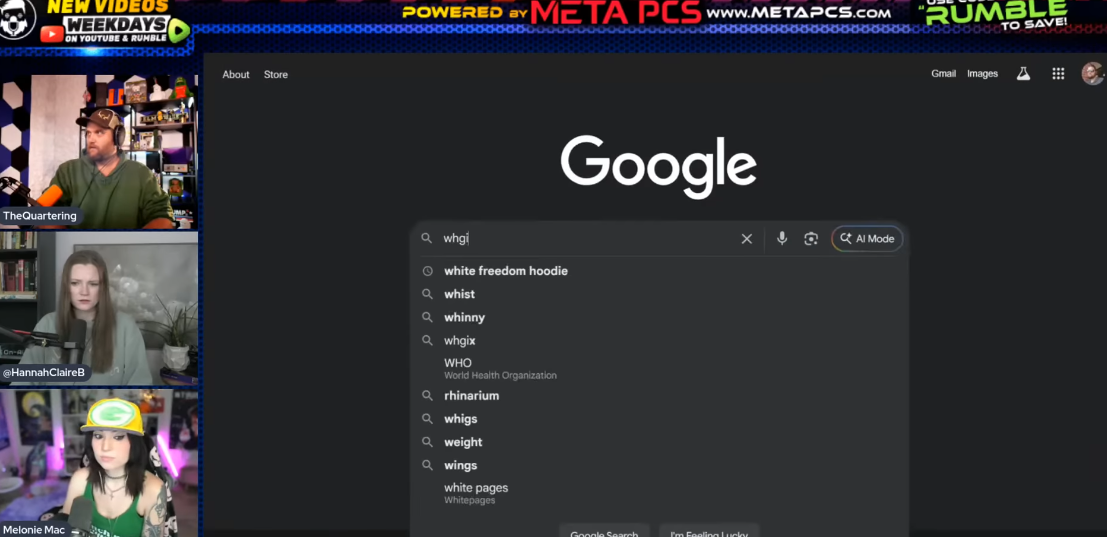Click the @HannahClaireB webcam feed
1107x537 pixels.
[99, 308]
